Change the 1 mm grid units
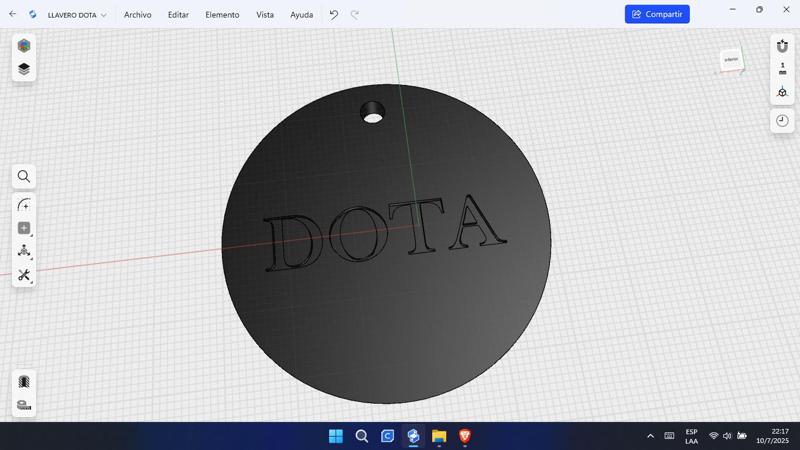The height and width of the screenshot is (450, 800). [782, 68]
